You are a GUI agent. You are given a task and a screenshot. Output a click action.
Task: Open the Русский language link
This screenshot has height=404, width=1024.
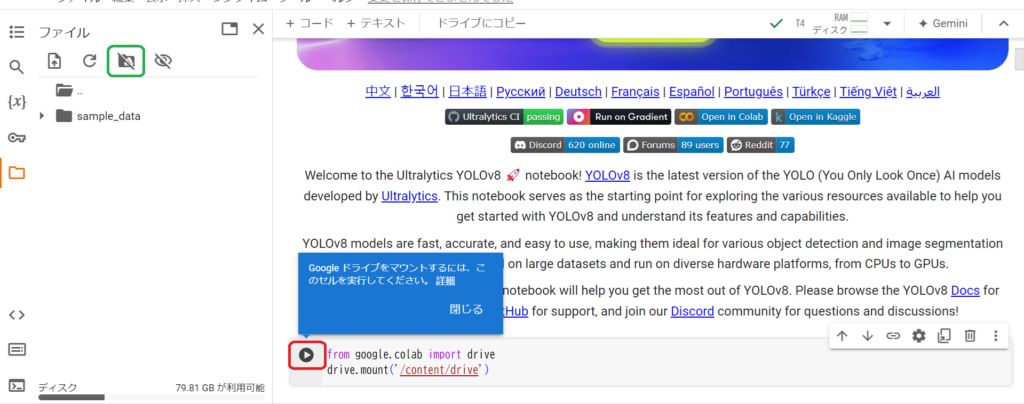click(x=521, y=91)
